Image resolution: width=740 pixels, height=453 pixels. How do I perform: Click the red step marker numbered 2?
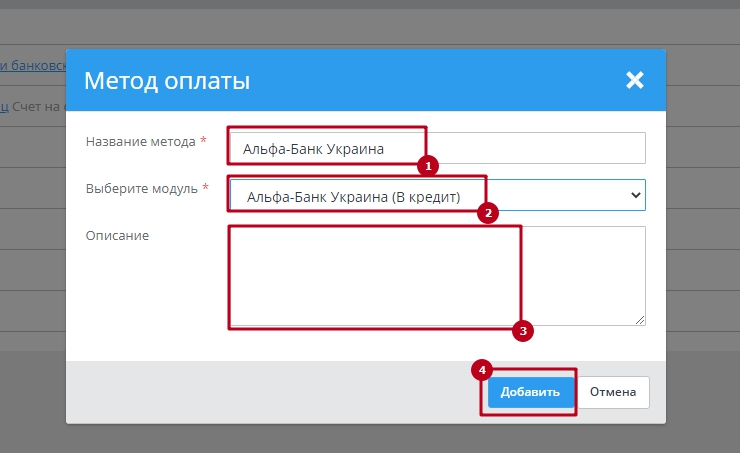point(487,213)
